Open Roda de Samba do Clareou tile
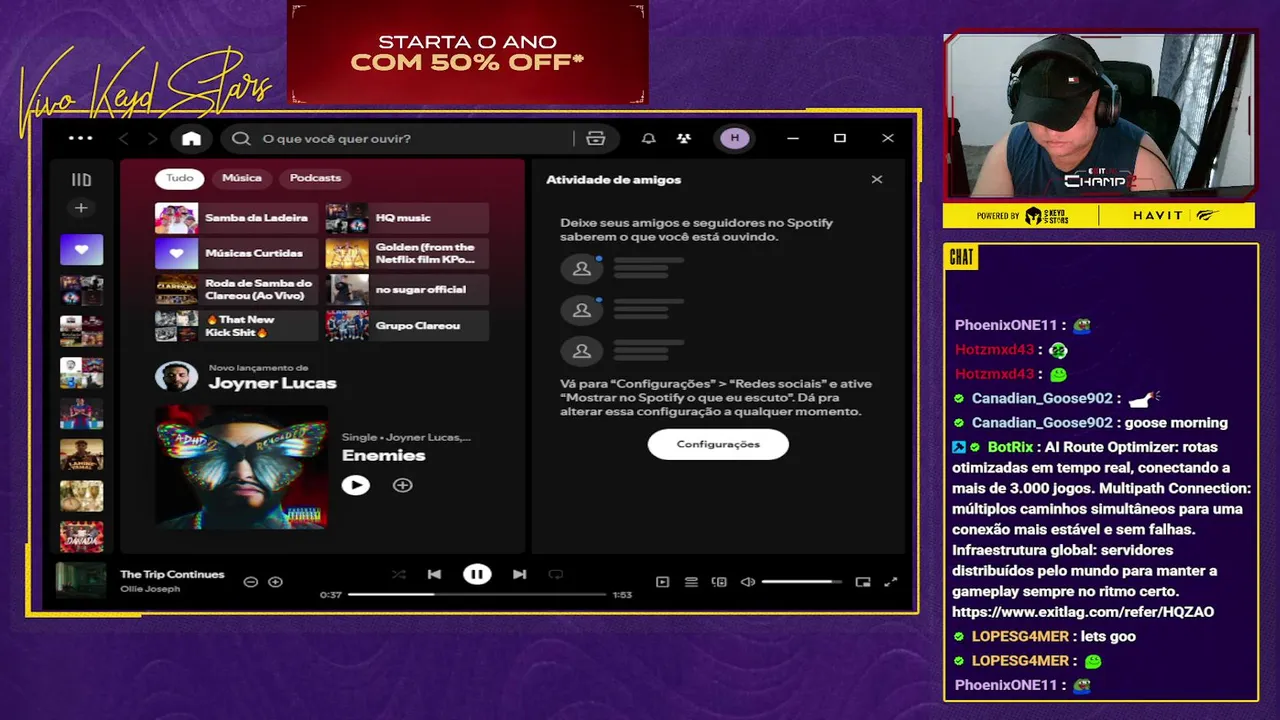The width and height of the screenshot is (1280, 720). (236, 290)
